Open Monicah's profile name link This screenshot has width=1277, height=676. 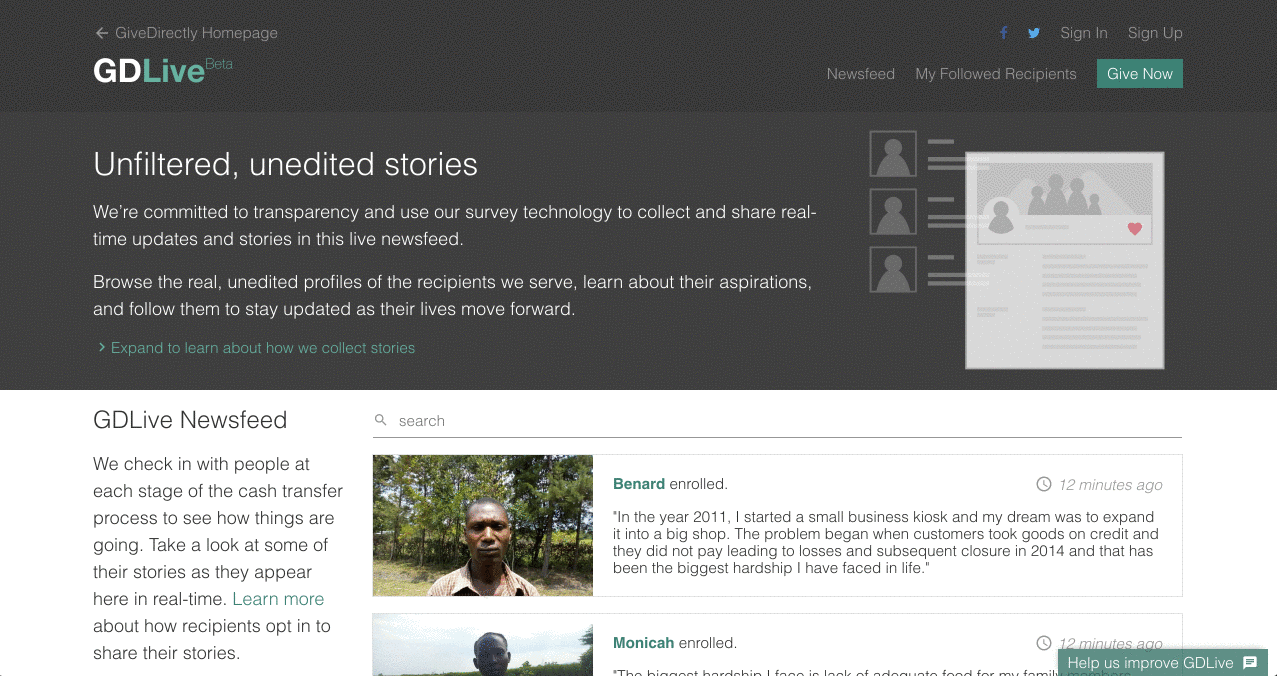click(x=644, y=643)
